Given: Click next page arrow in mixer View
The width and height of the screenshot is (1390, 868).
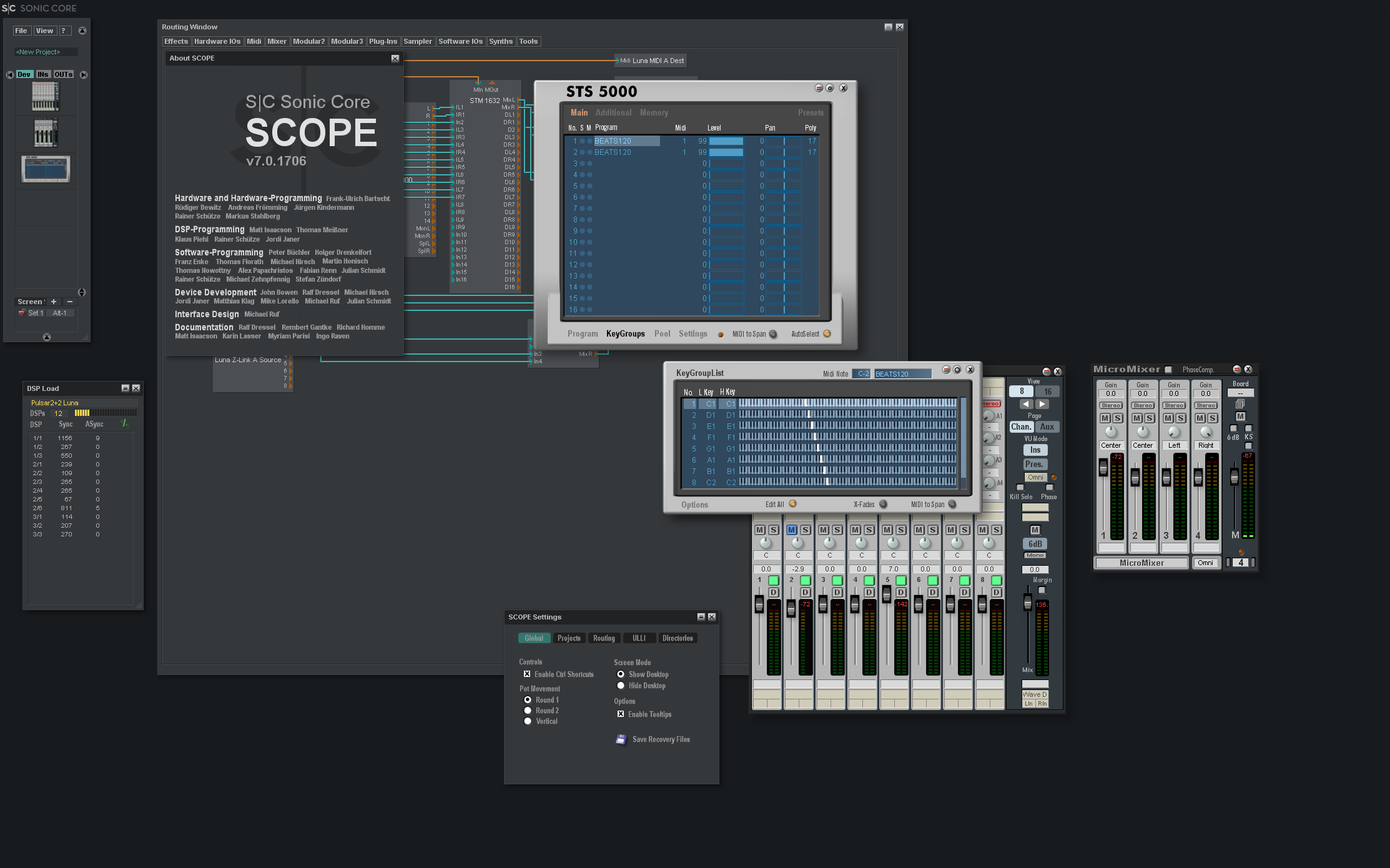Looking at the screenshot, I should [x=1042, y=404].
